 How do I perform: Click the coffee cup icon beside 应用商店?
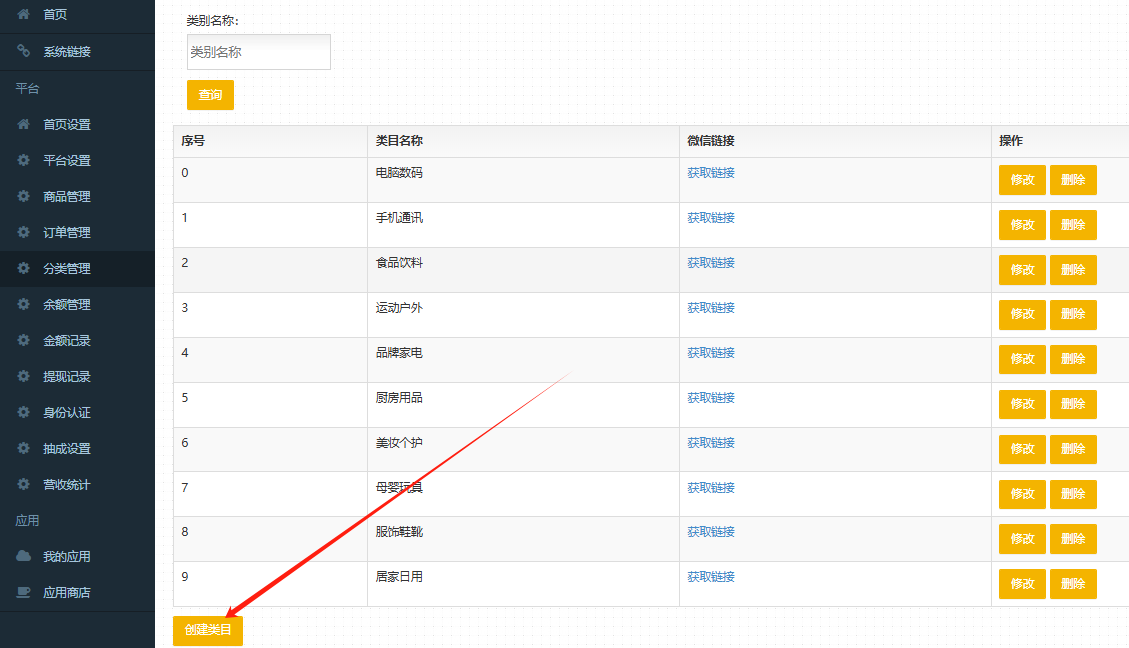click(24, 593)
